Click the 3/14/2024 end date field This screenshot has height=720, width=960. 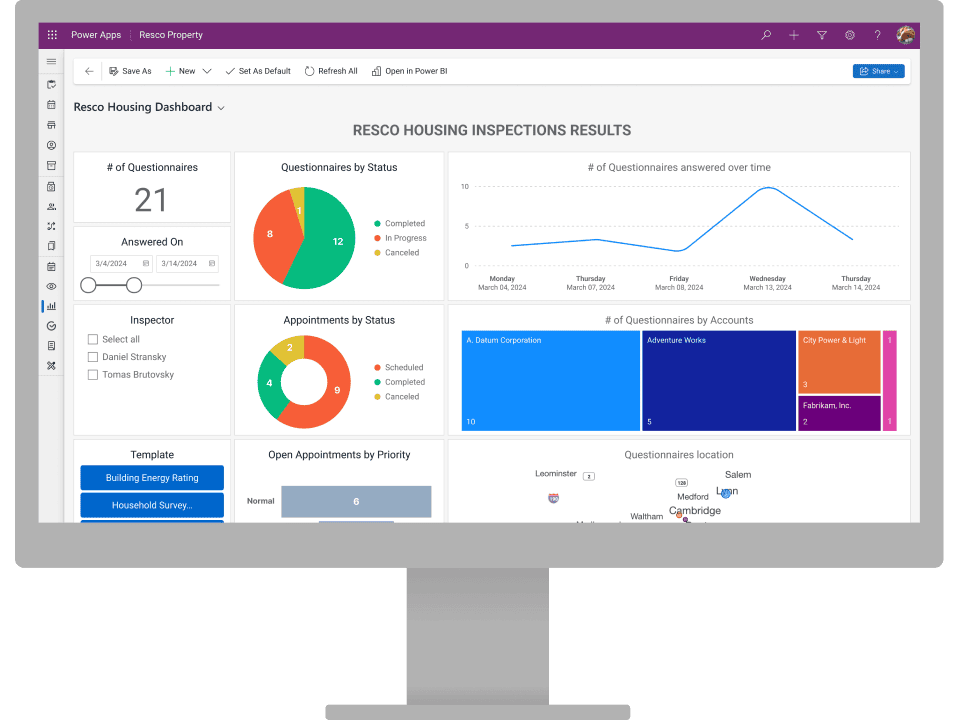point(187,263)
